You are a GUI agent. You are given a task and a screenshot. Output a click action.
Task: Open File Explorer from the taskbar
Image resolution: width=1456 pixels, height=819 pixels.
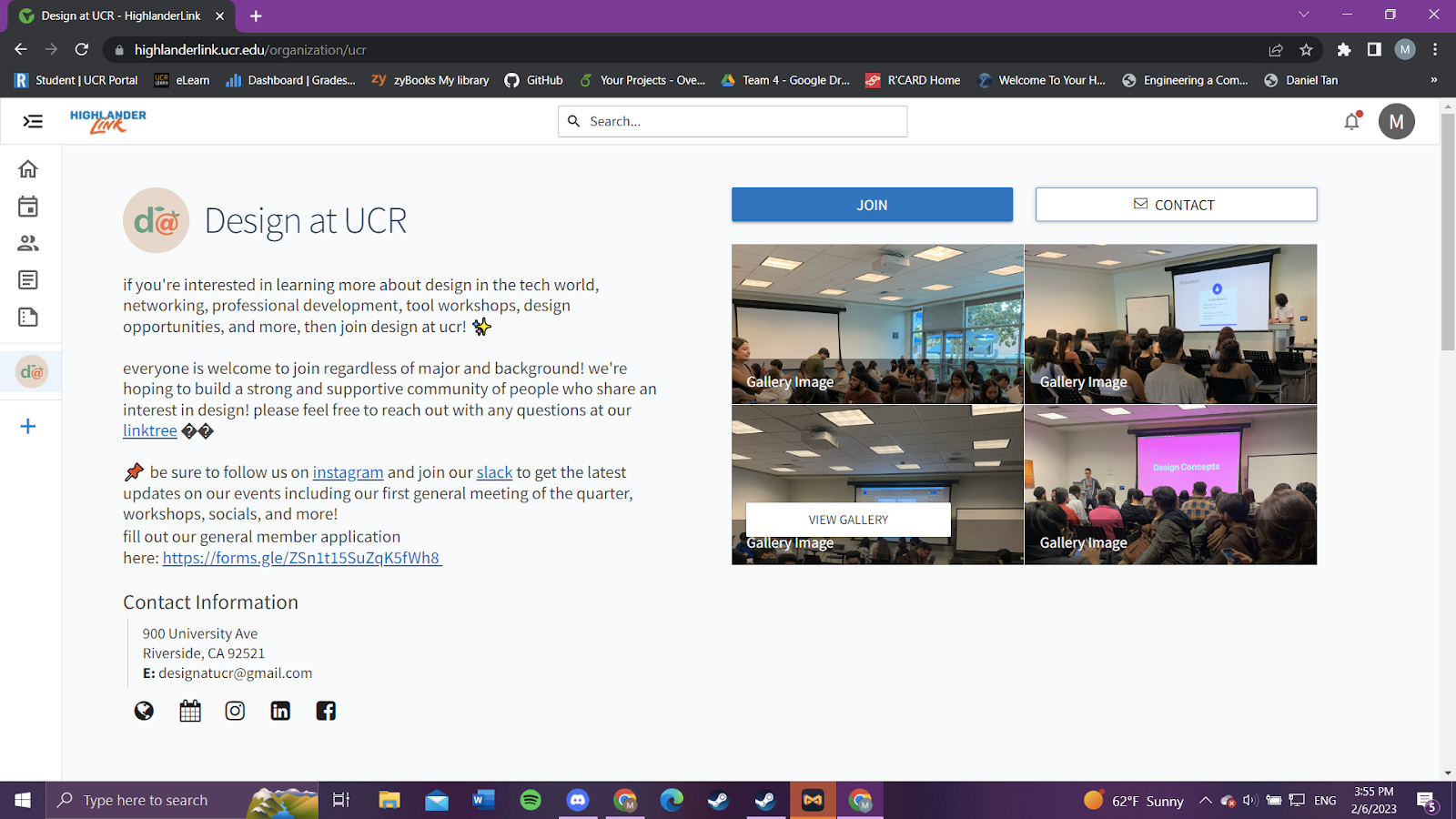click(x=389, y=800)
